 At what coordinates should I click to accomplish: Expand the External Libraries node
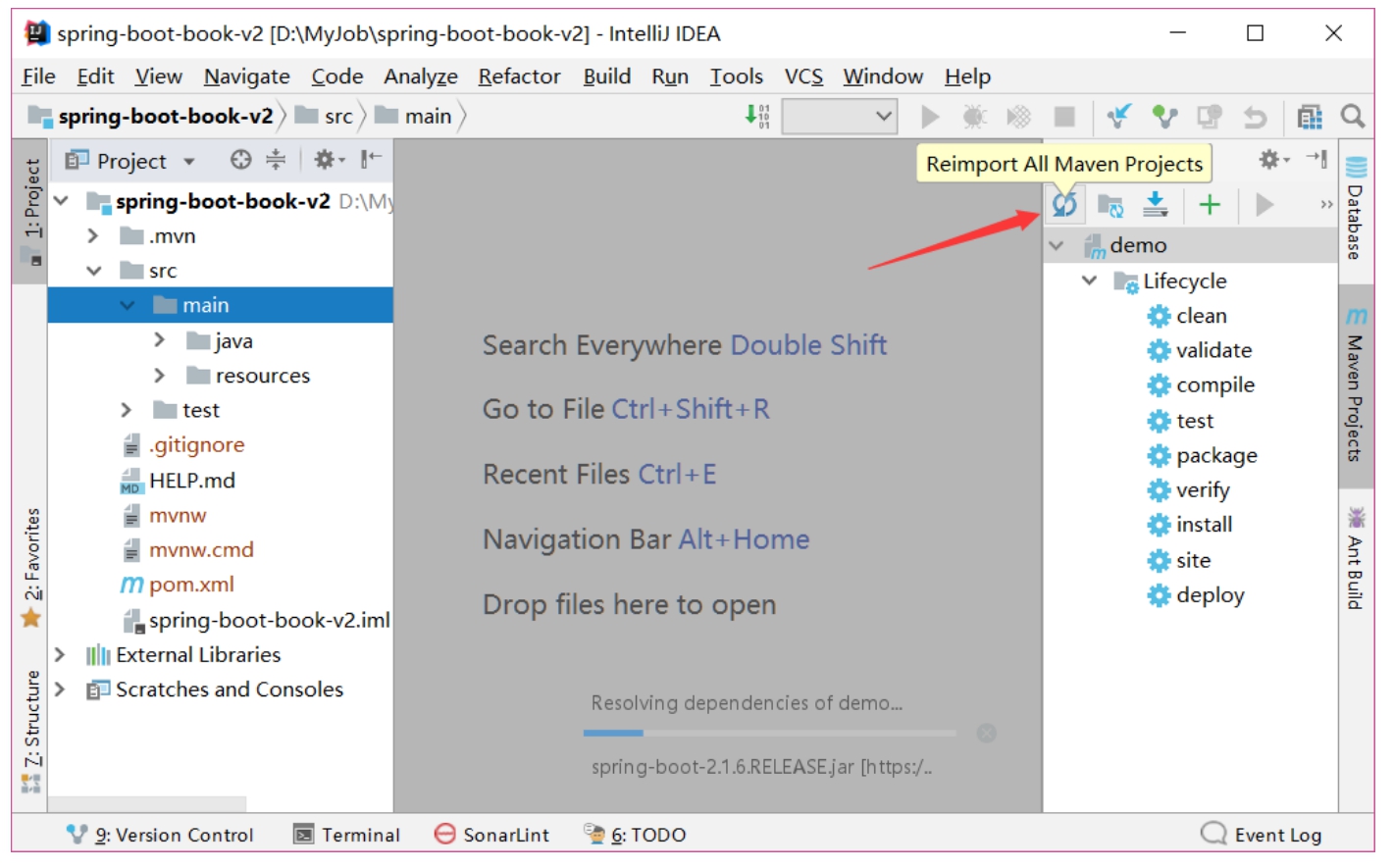[60, 654]
